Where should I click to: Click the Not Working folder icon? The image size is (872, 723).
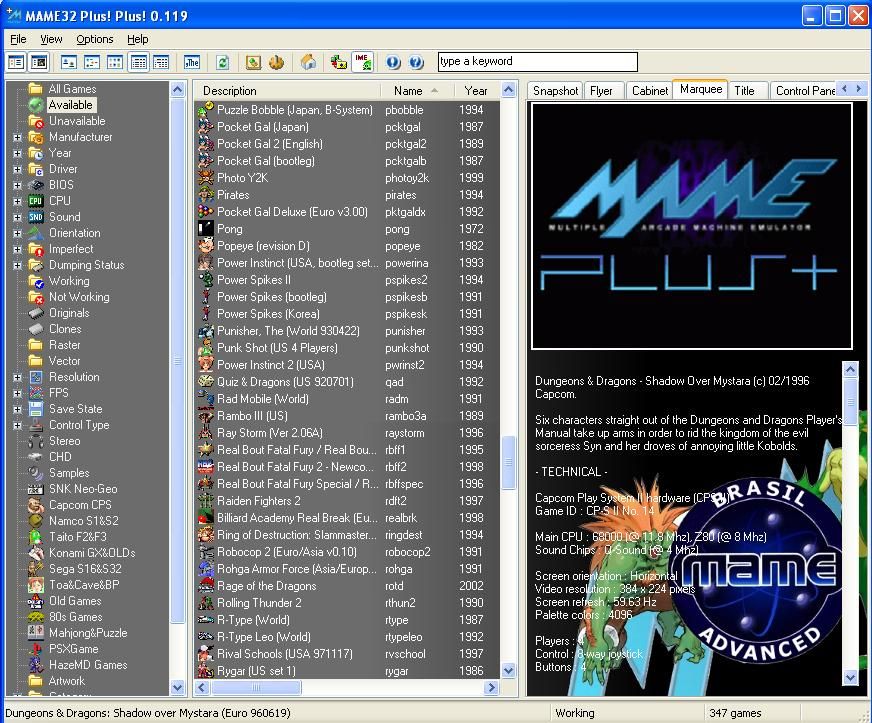36,298
